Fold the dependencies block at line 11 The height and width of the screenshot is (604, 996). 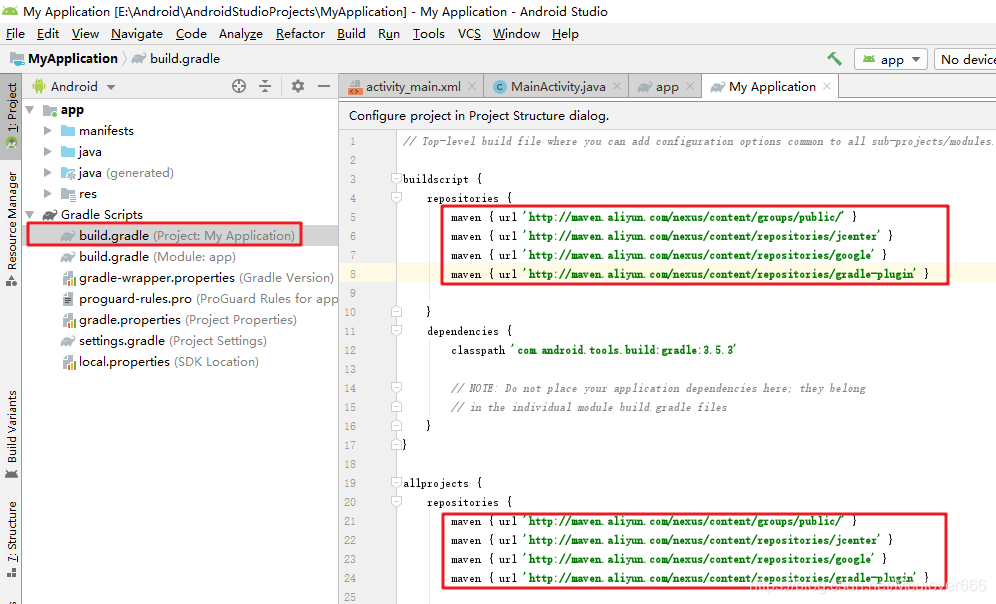(396, 330)
